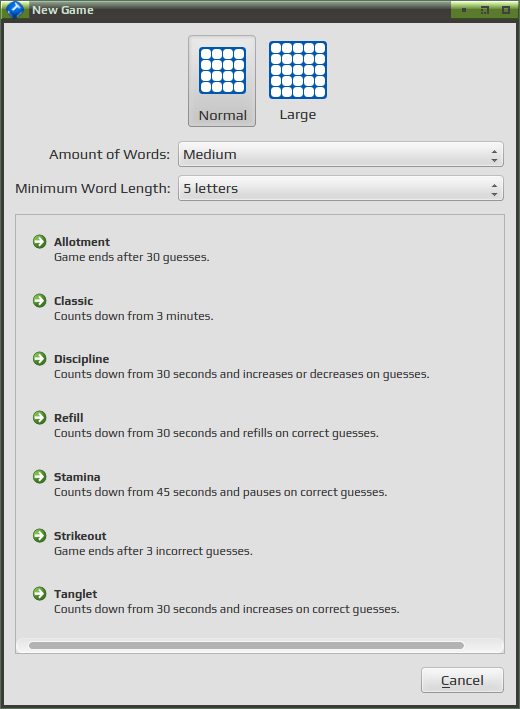Click the green arrow next to Stamina
Screen dimensions: 520x709
(x=40, y=477)
